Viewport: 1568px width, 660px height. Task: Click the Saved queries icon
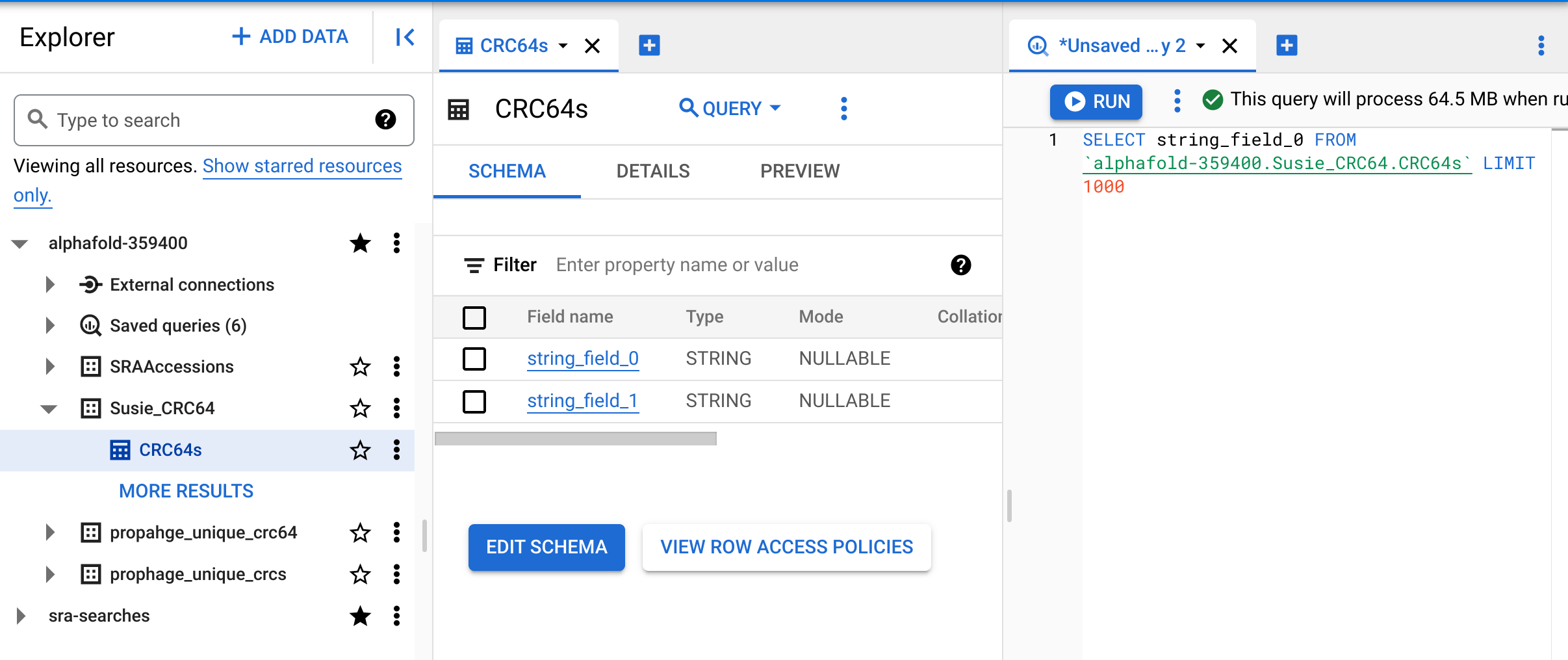click(90, 325)
